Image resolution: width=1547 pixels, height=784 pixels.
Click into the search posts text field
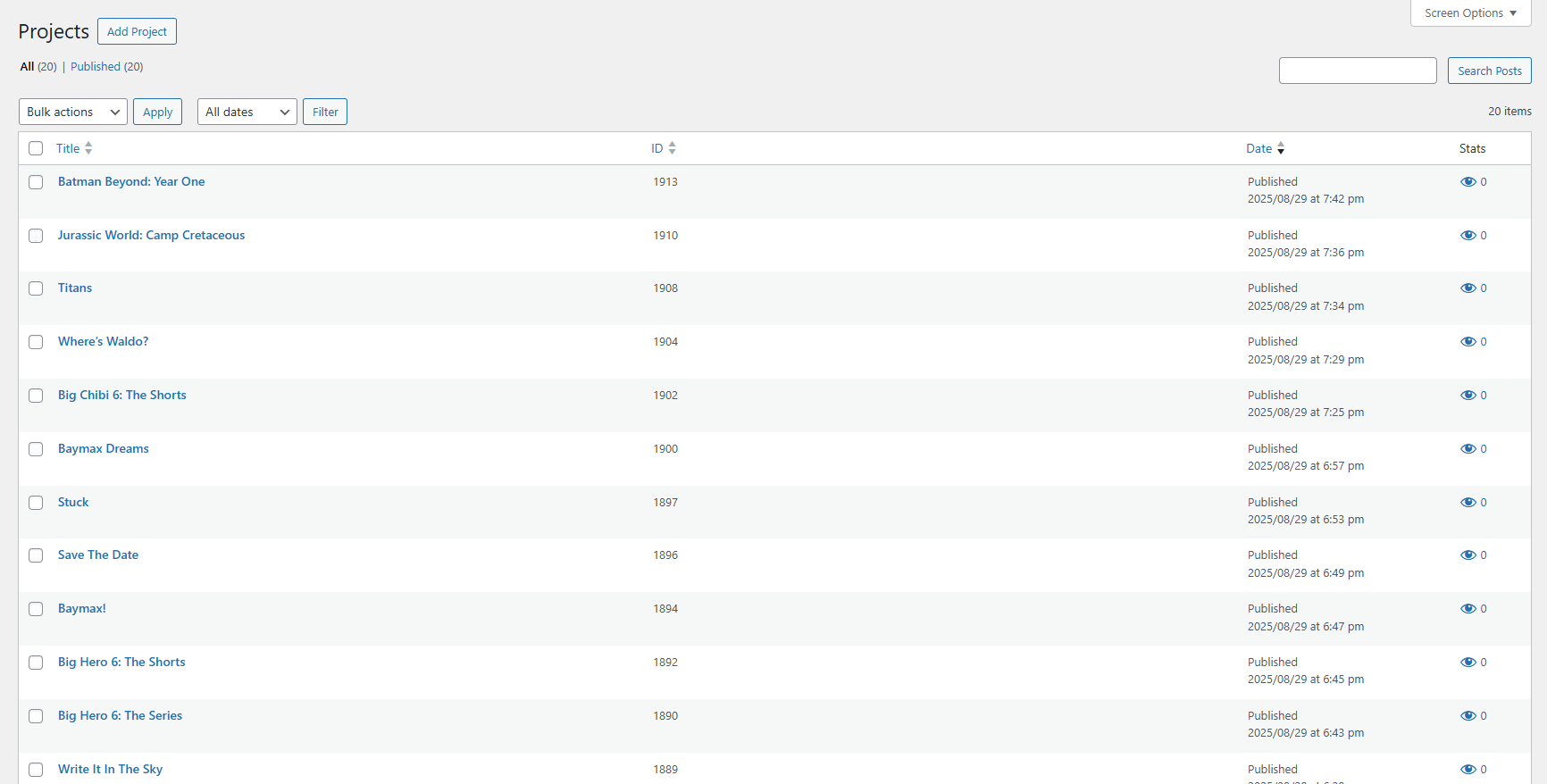1357,71
